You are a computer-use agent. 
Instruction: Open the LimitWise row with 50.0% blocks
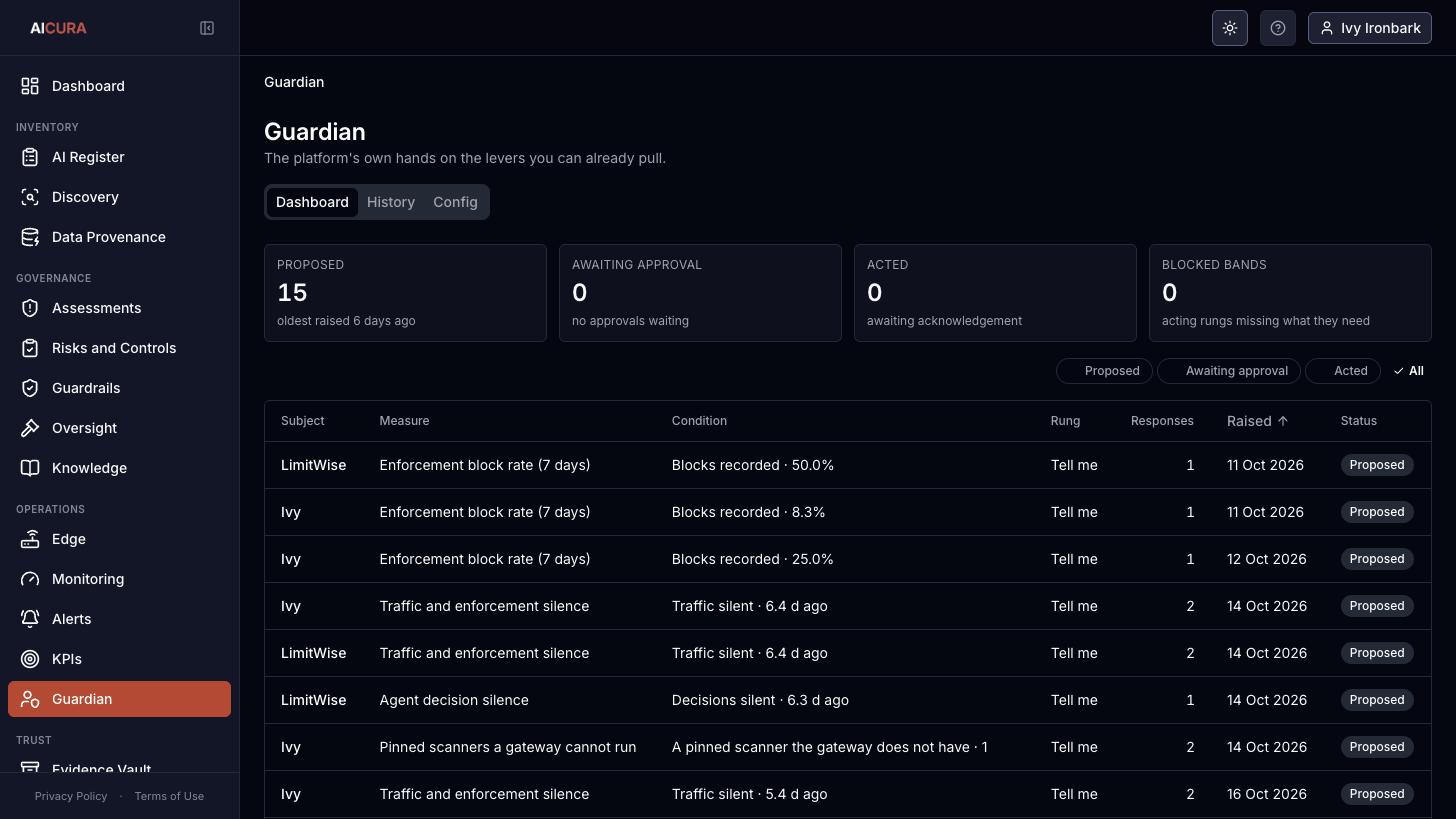coord(848,465)
